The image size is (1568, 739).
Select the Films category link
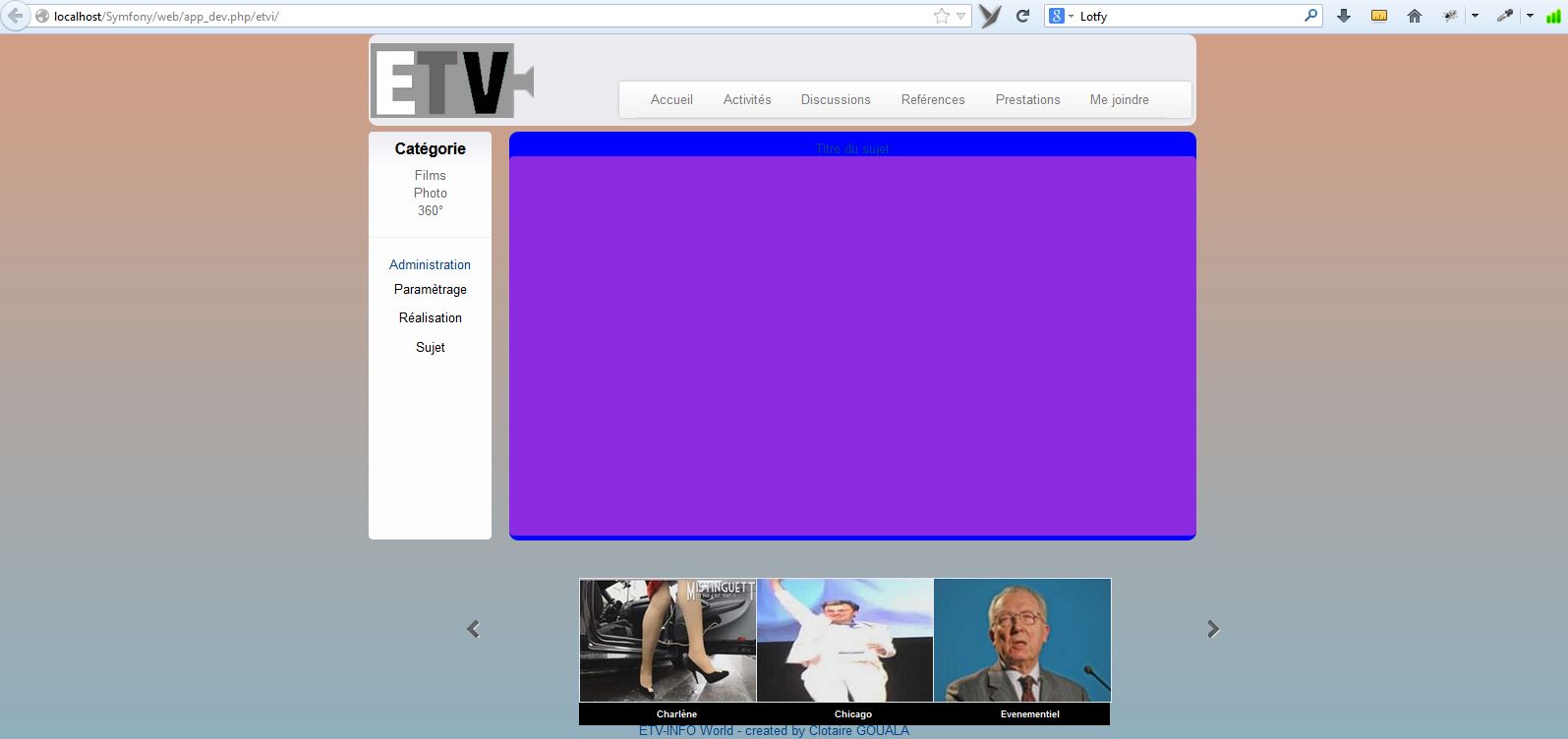click(430, 175)
